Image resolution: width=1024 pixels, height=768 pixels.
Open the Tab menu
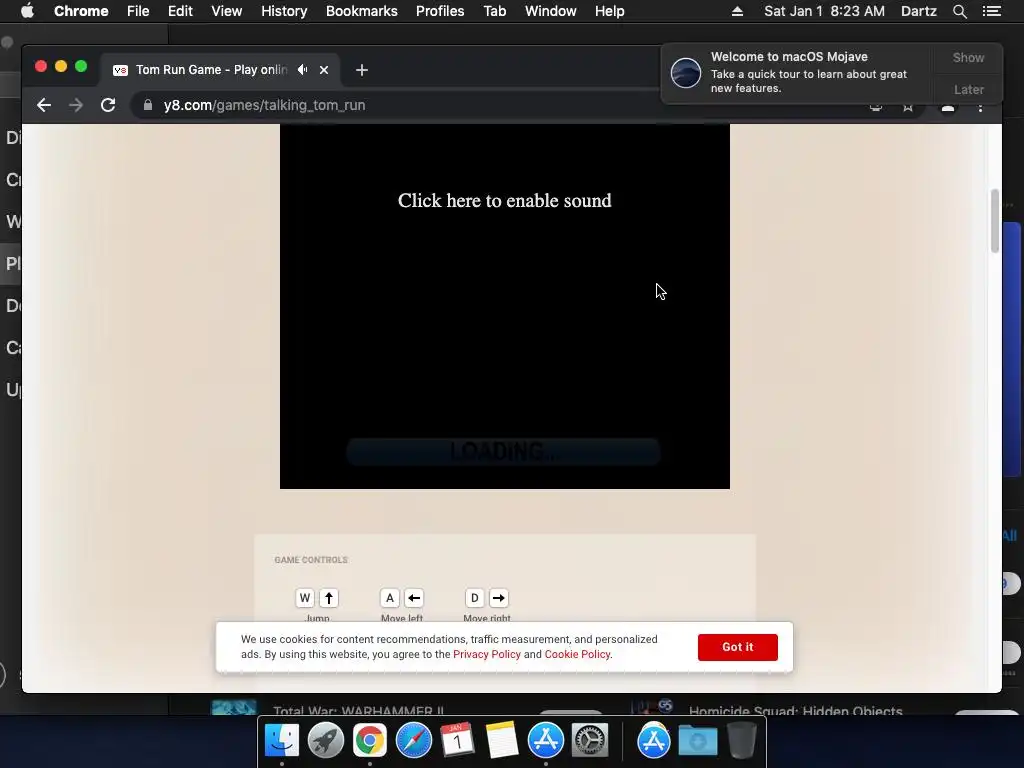494,11
